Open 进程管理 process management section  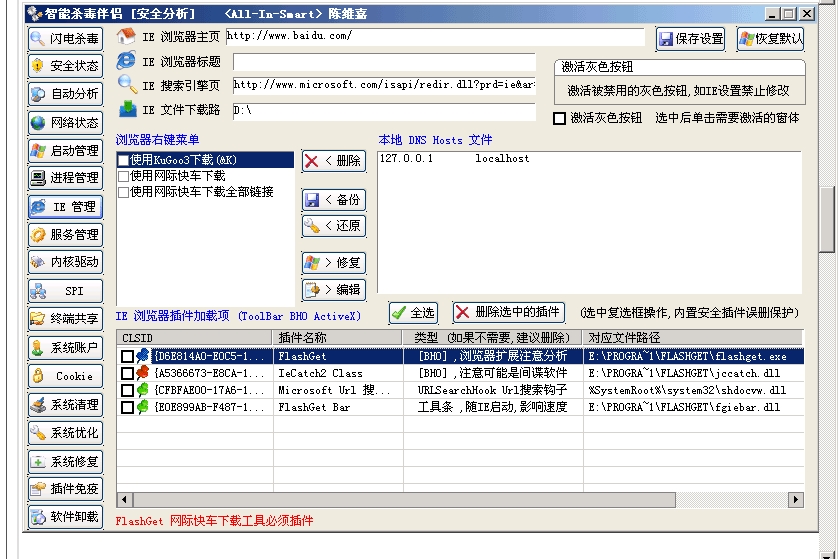pos(65,178)
